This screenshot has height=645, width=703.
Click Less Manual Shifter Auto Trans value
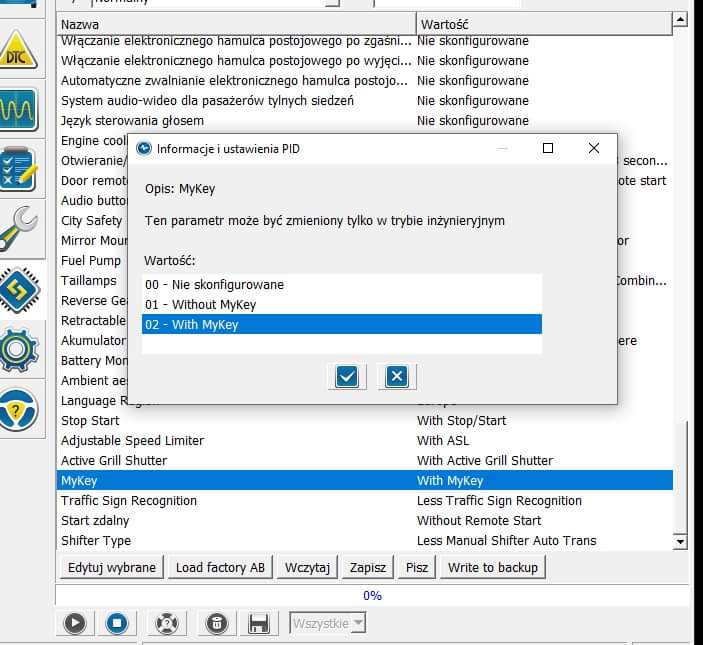pos(507,541)
